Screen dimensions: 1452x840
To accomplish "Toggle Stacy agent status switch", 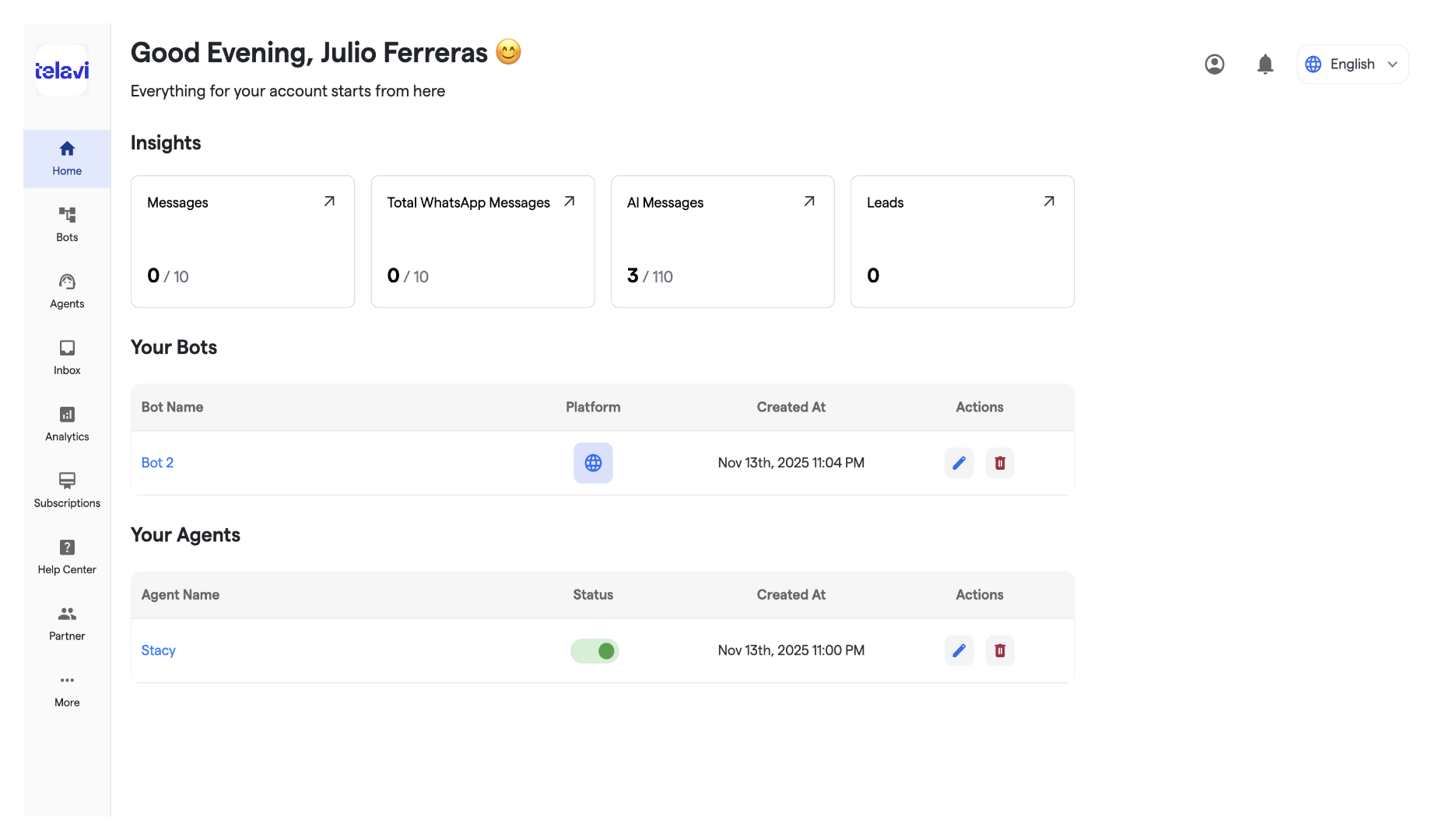I will [x=594, y=651].
